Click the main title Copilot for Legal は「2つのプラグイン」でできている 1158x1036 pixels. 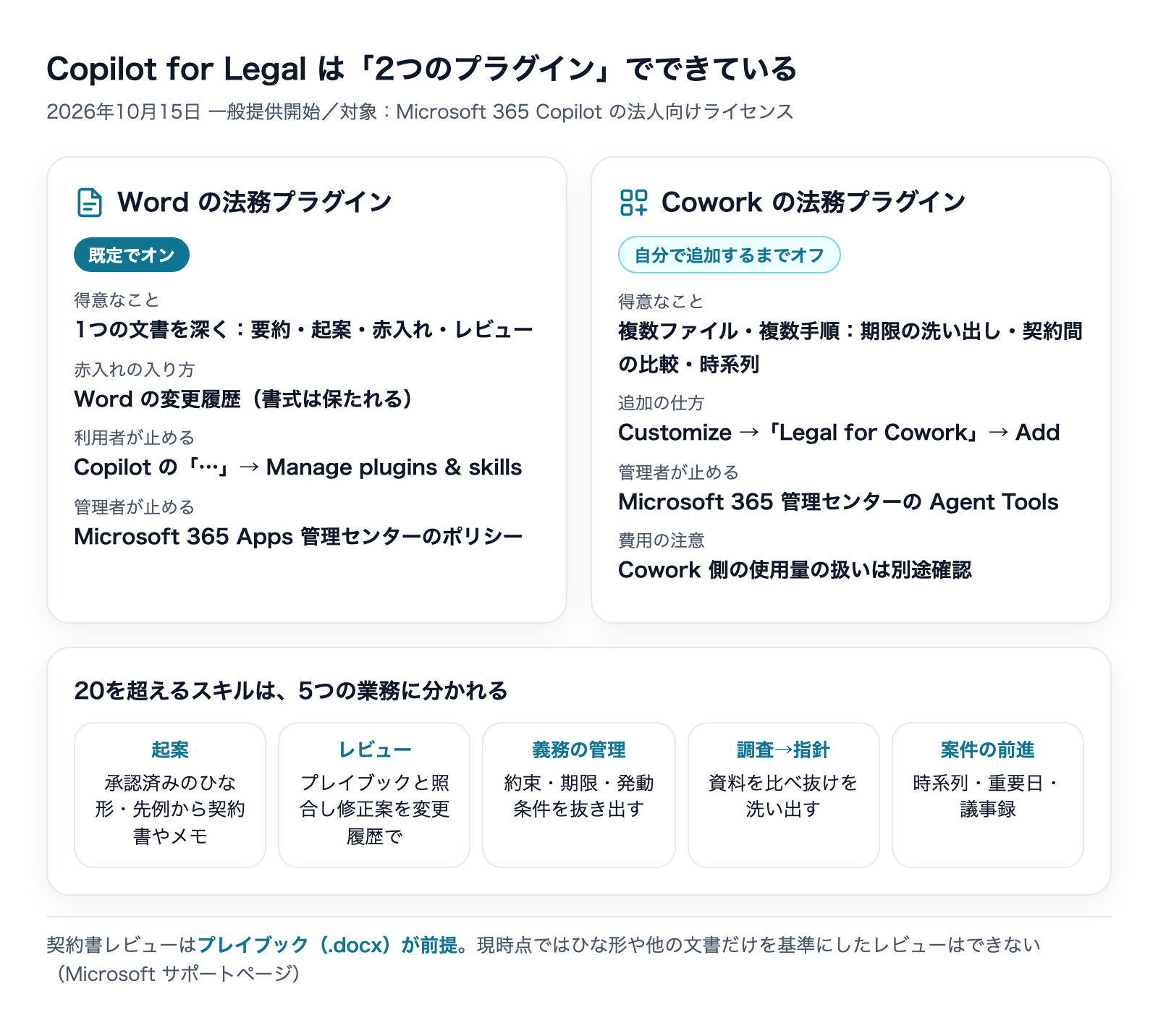click(x=421, y=69)
